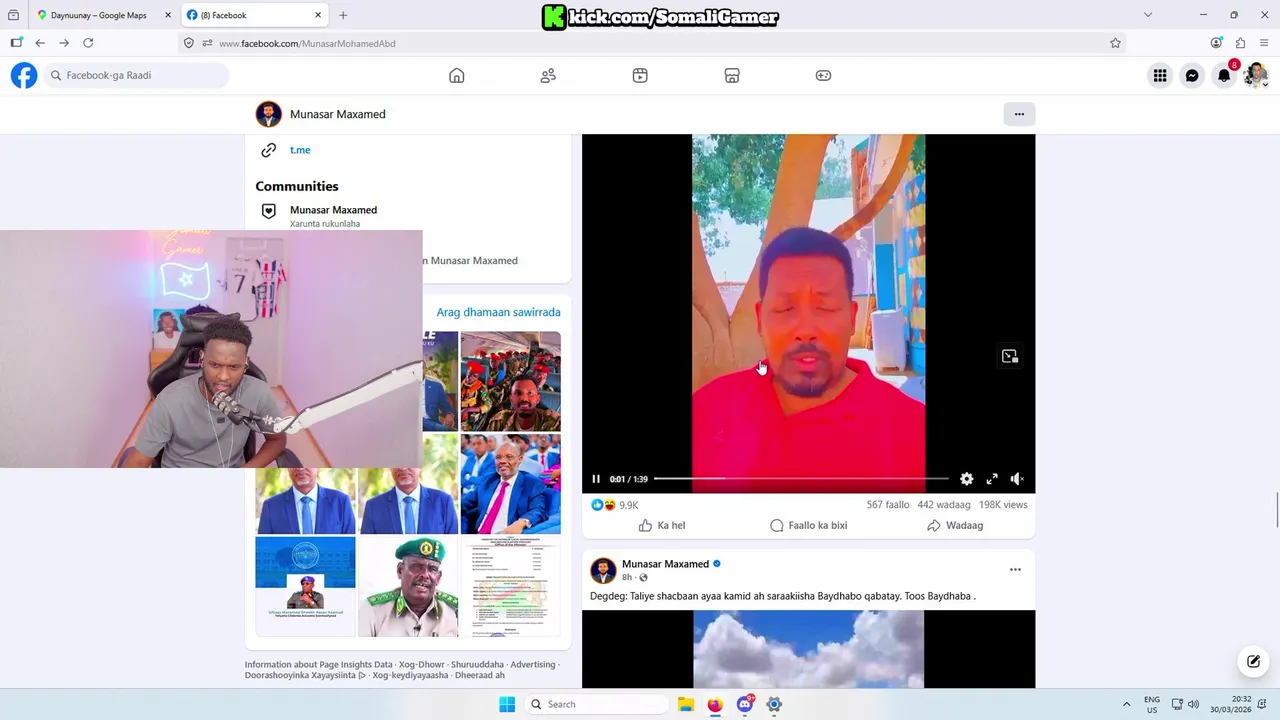
Task: Open the Facebook menu grid icon
Action: coord(1160,75)
